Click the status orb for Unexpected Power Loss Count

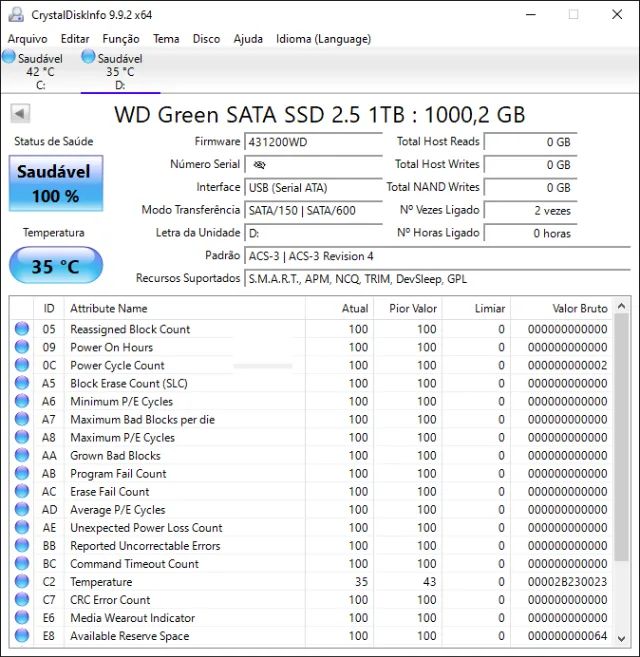pos(22,527)
